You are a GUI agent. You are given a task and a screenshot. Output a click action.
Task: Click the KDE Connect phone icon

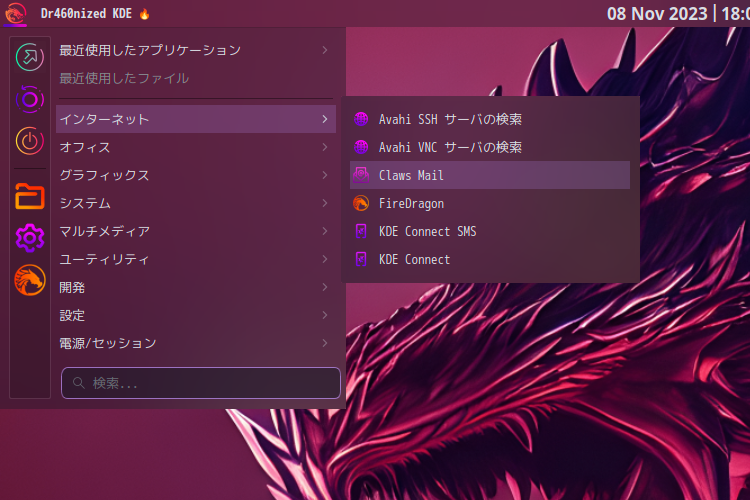pos(361,259)
